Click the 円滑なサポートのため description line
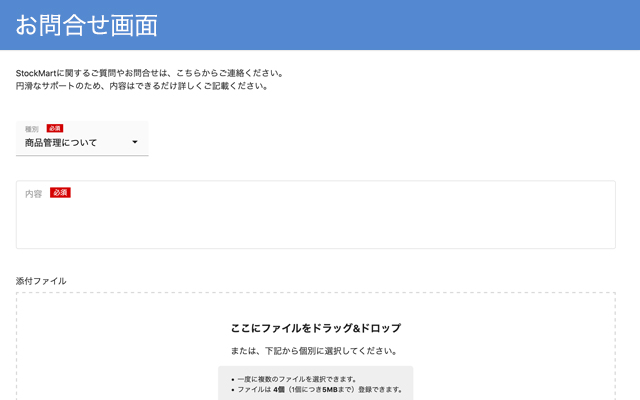Viewport: 640px width, 400px height. [x=142, y=86]
